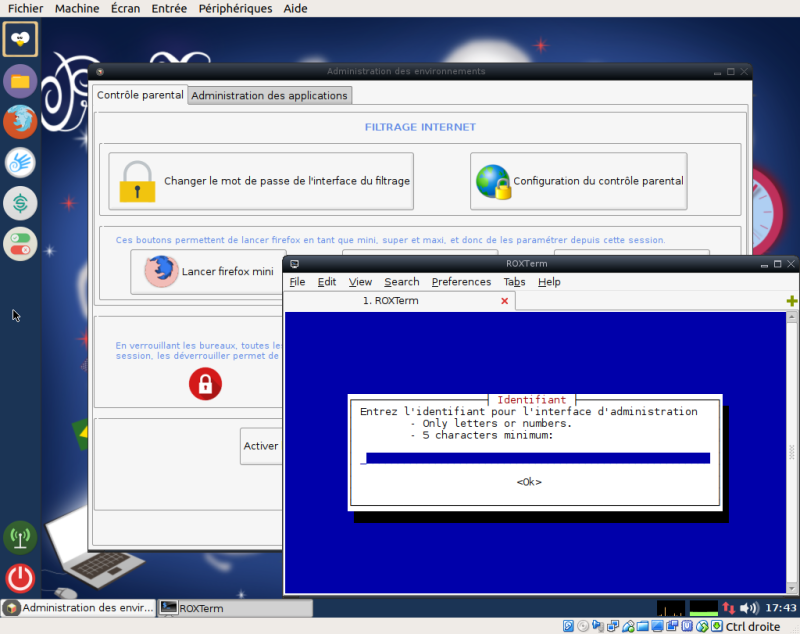
Task: Click the VirtualBox optical disc status icon
Action: [x=583, y=626]
